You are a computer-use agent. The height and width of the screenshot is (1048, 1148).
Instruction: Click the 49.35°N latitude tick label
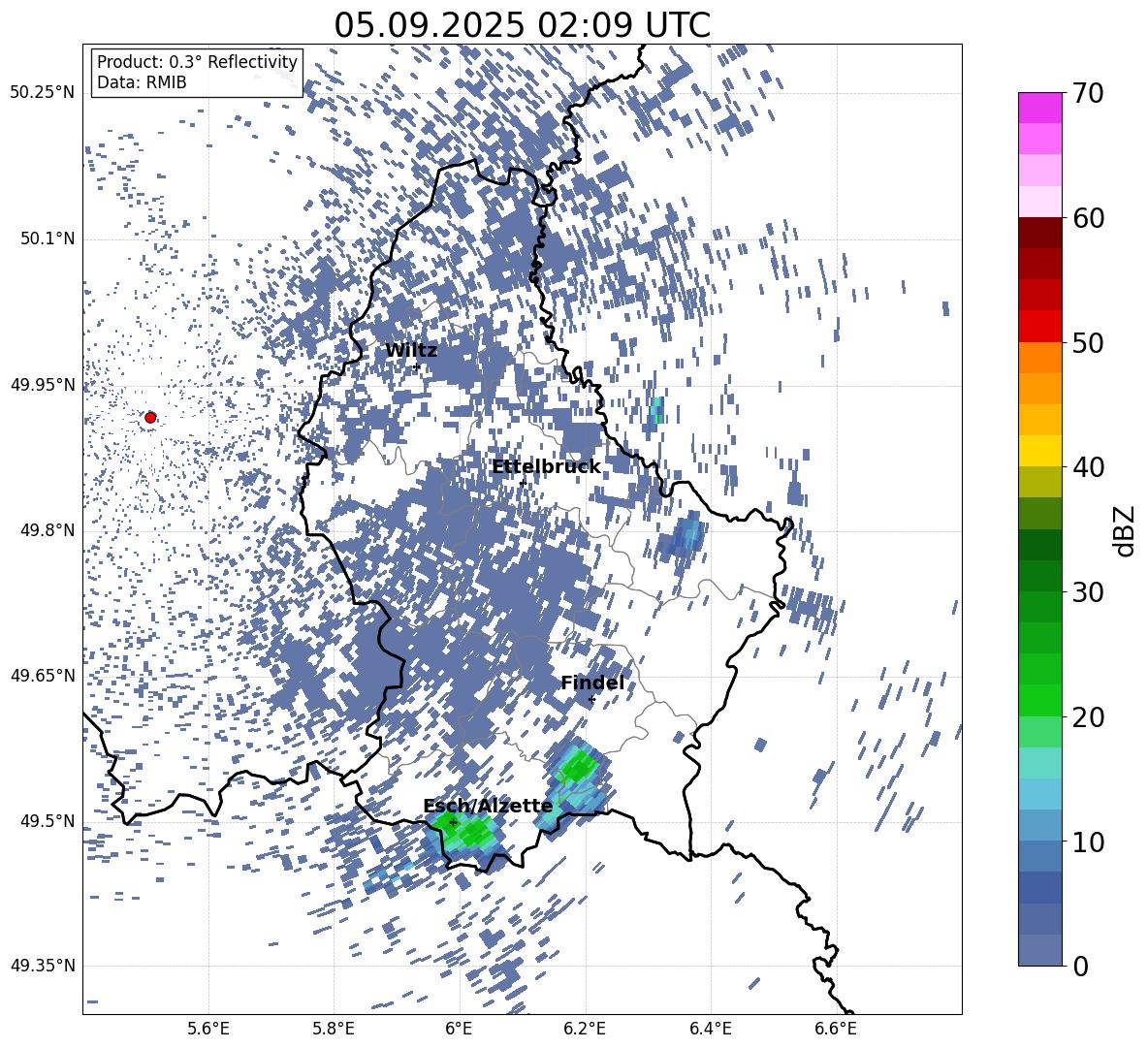pyautogui.click(x=43, y=966)
